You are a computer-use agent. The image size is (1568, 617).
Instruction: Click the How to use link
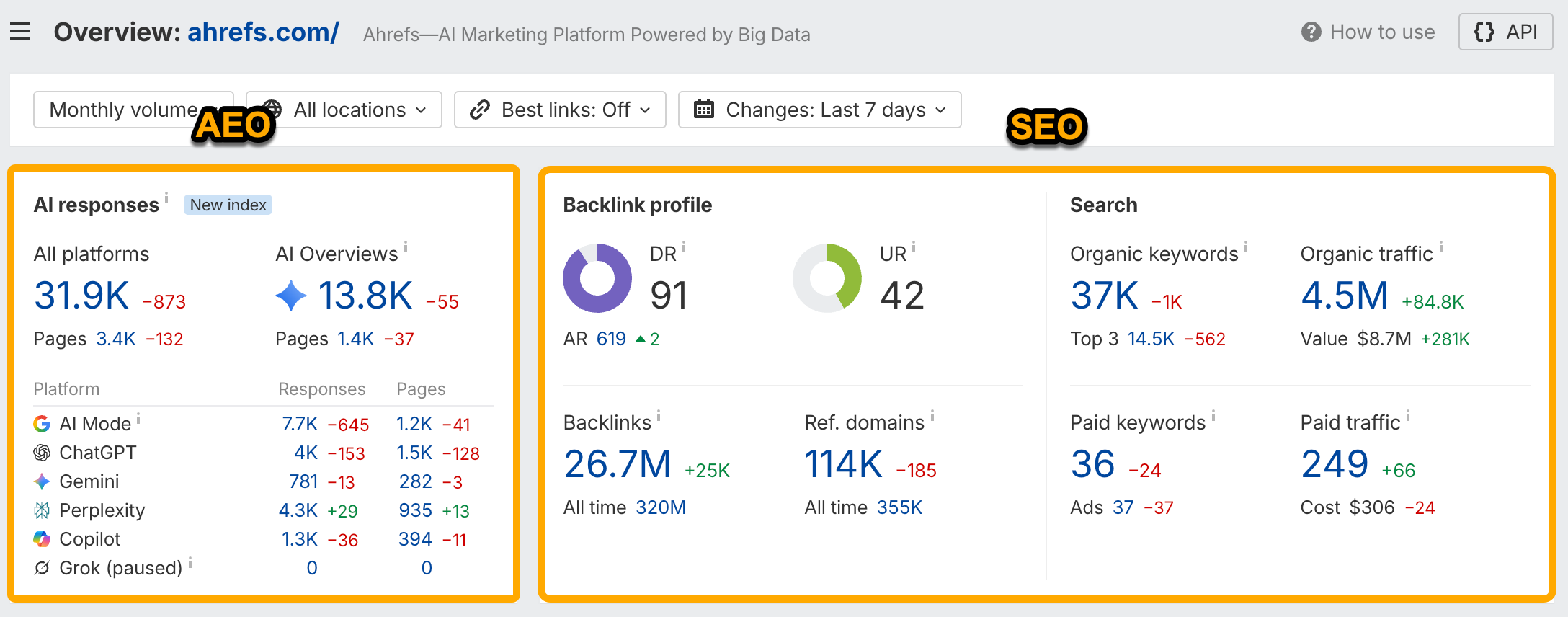point(1382,32)
